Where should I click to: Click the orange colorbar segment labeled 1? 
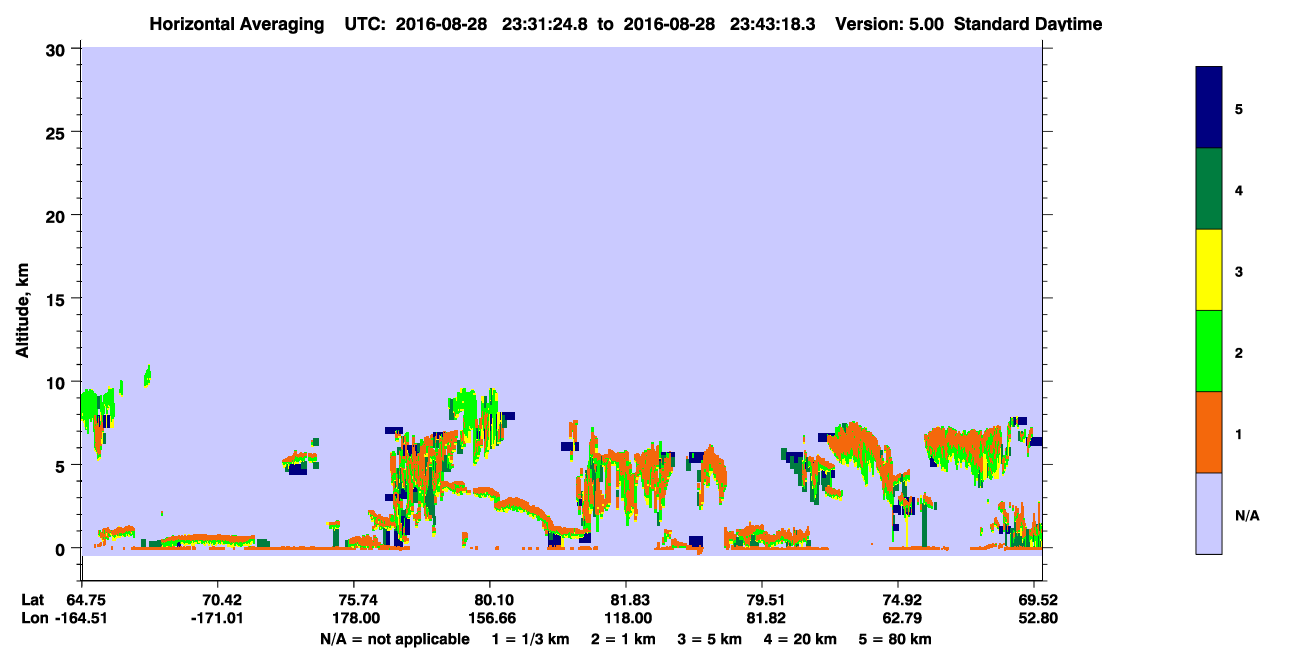coord(1209,432)
